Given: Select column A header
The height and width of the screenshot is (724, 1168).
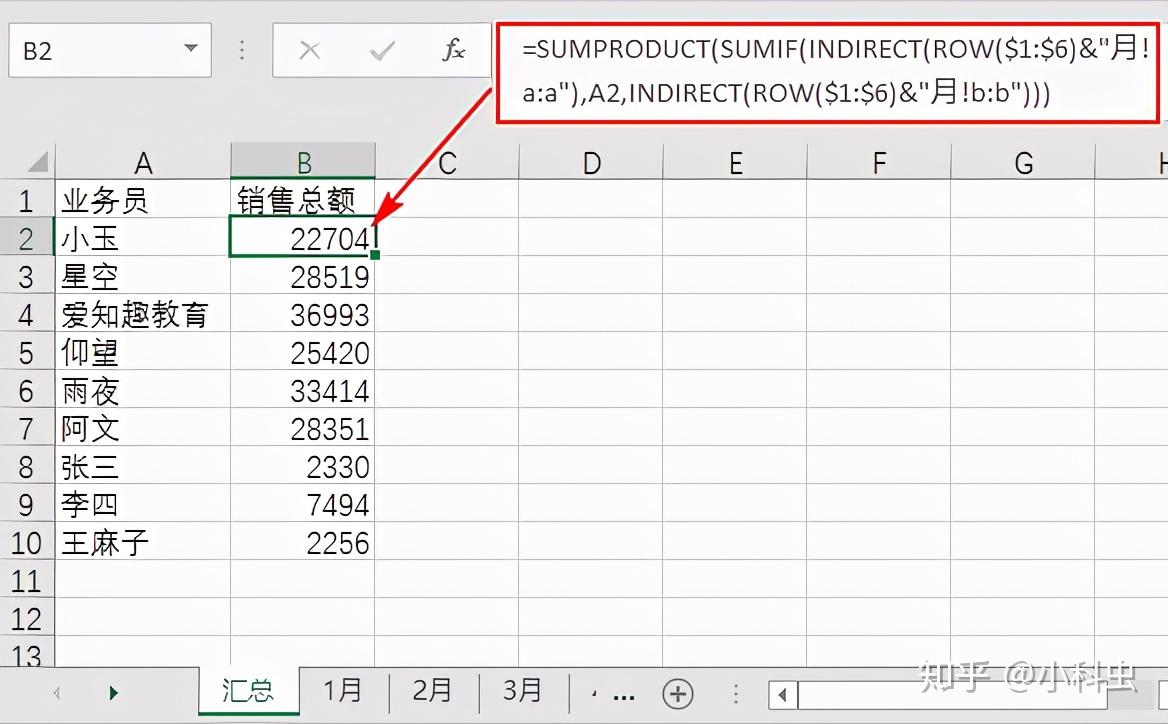Looking at the screenshot, I should coord(143,162).
